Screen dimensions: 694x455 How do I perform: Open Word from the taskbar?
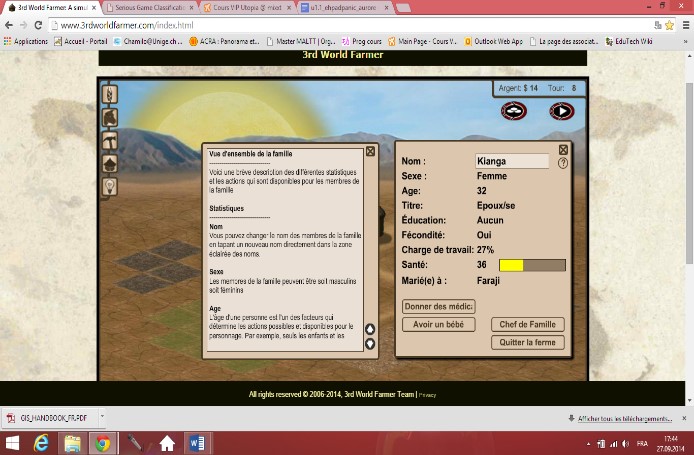click(197, 443)
